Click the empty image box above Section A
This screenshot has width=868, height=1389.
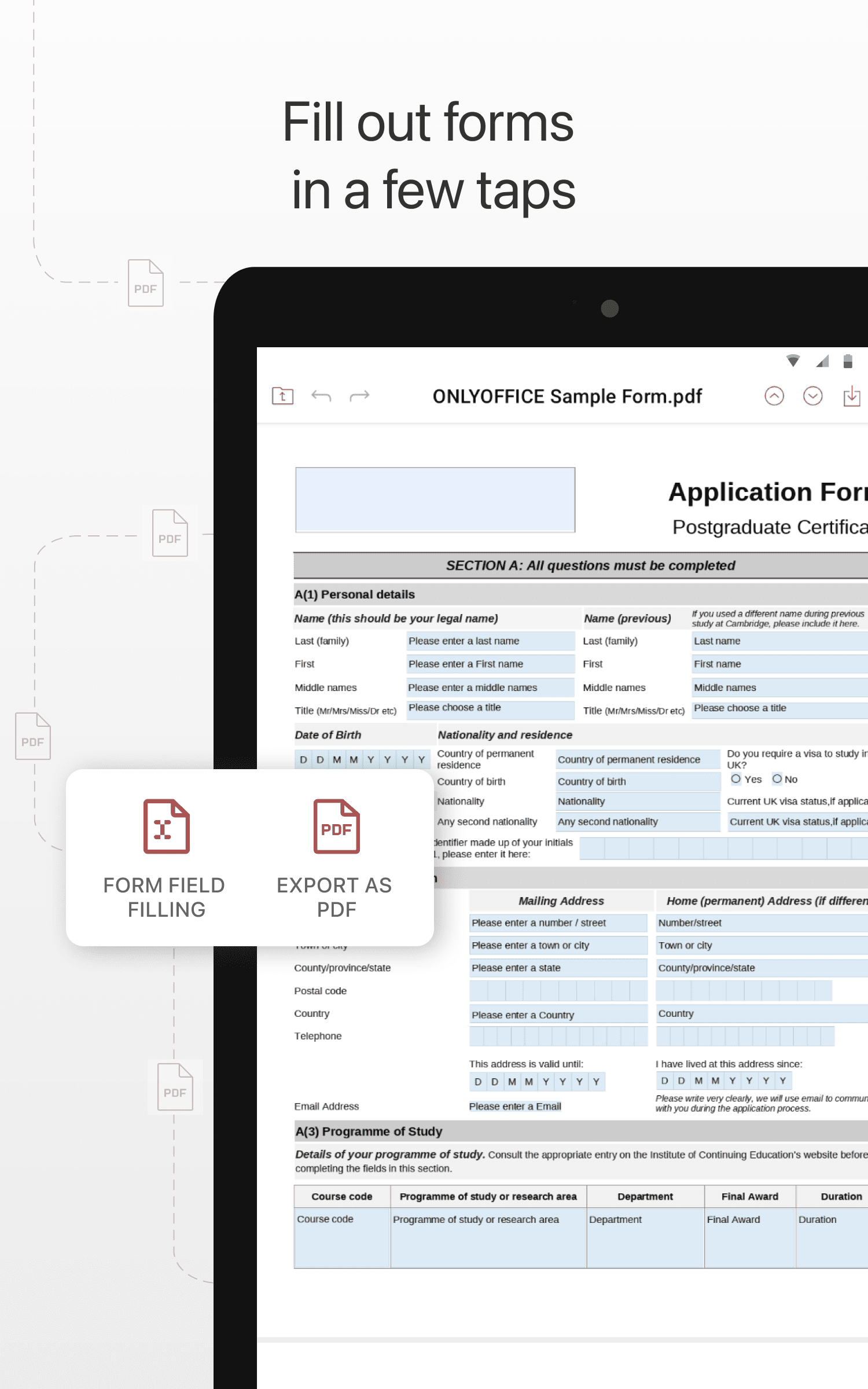click(x=435, y=499)
